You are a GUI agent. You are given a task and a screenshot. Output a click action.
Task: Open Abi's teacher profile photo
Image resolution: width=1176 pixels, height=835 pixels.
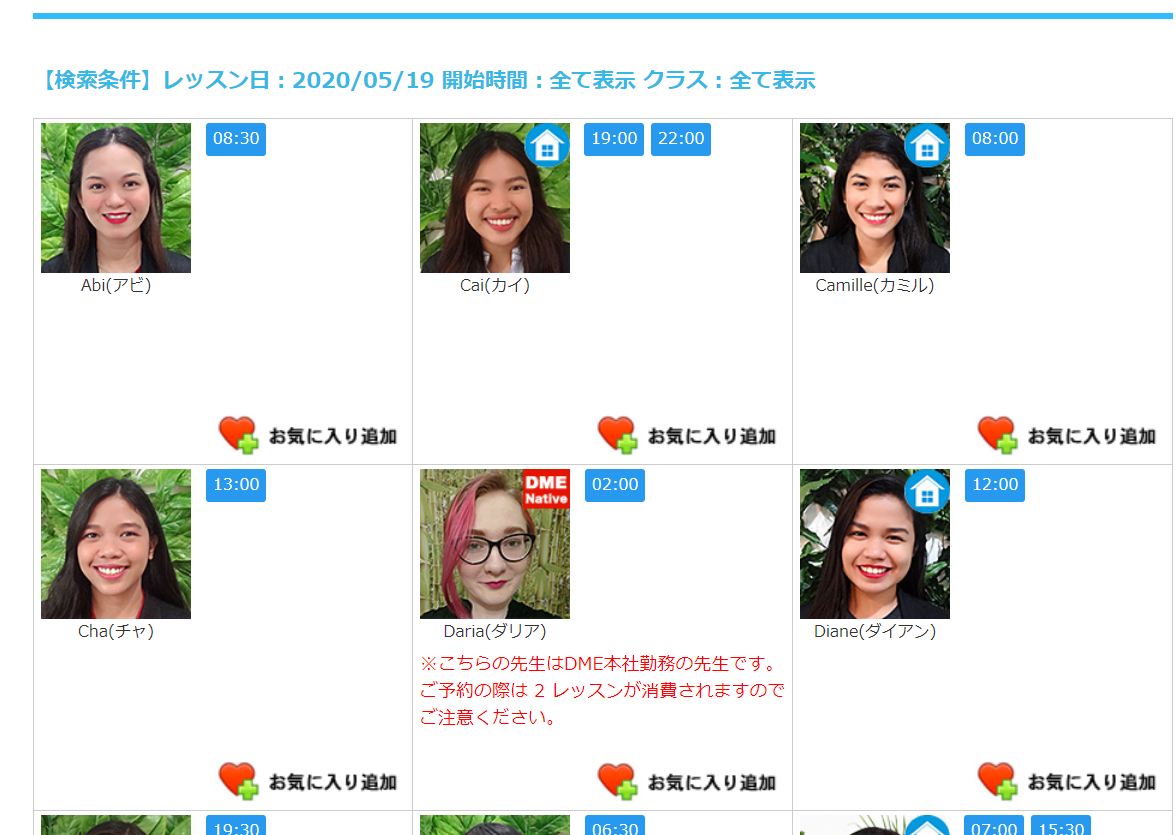point(116,198)
